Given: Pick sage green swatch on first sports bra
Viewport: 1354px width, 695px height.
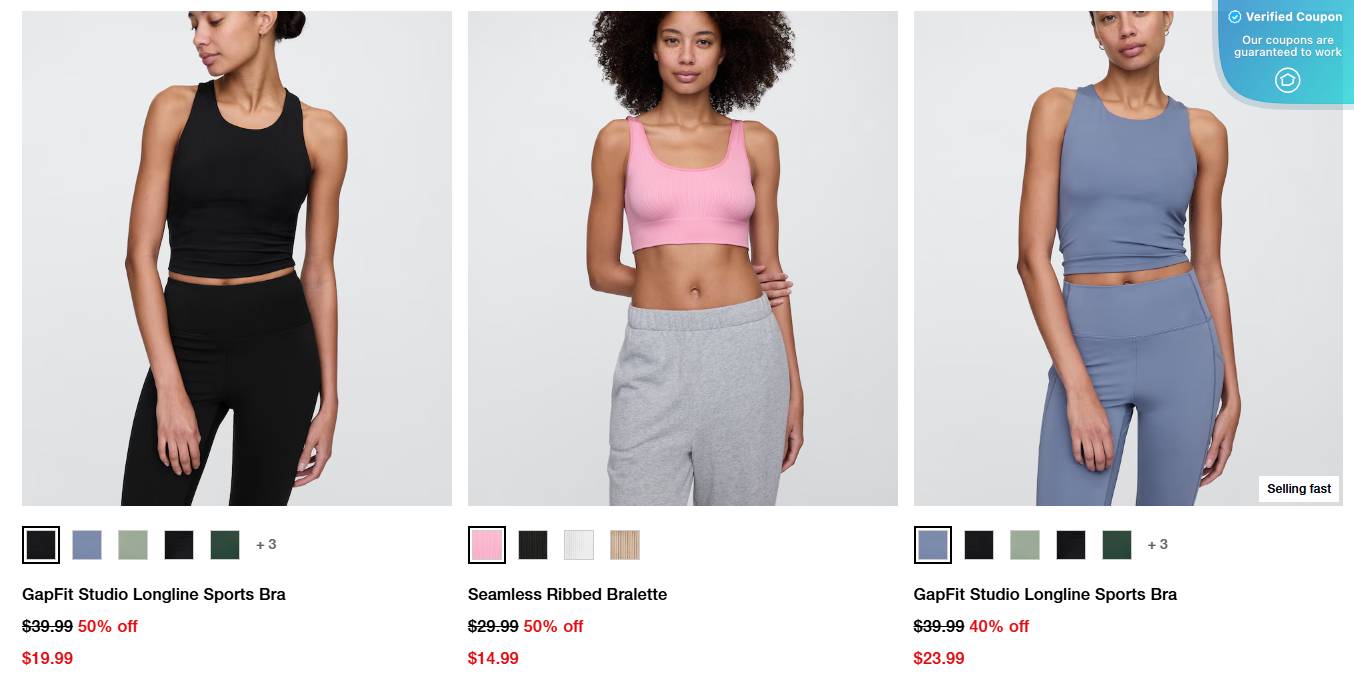Looking at the screenshot, I should [133, 545].
